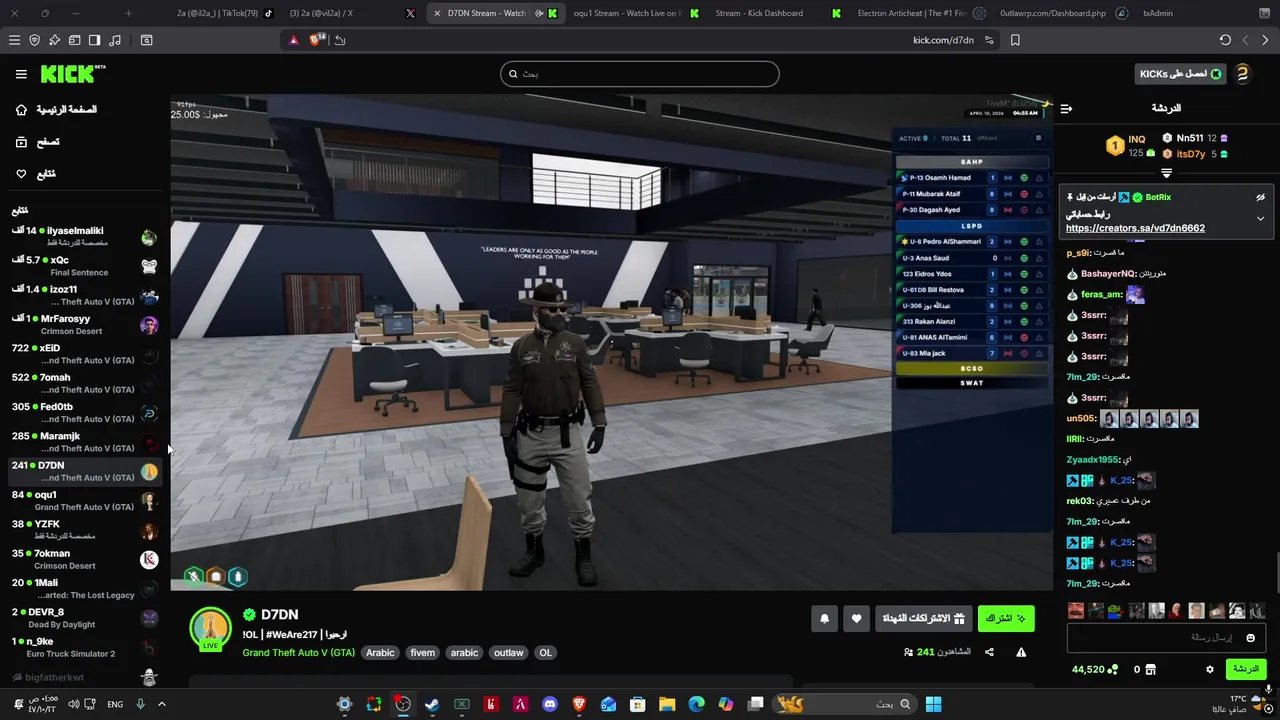Open Steam from the taskbar

click(x=432, y=704)
